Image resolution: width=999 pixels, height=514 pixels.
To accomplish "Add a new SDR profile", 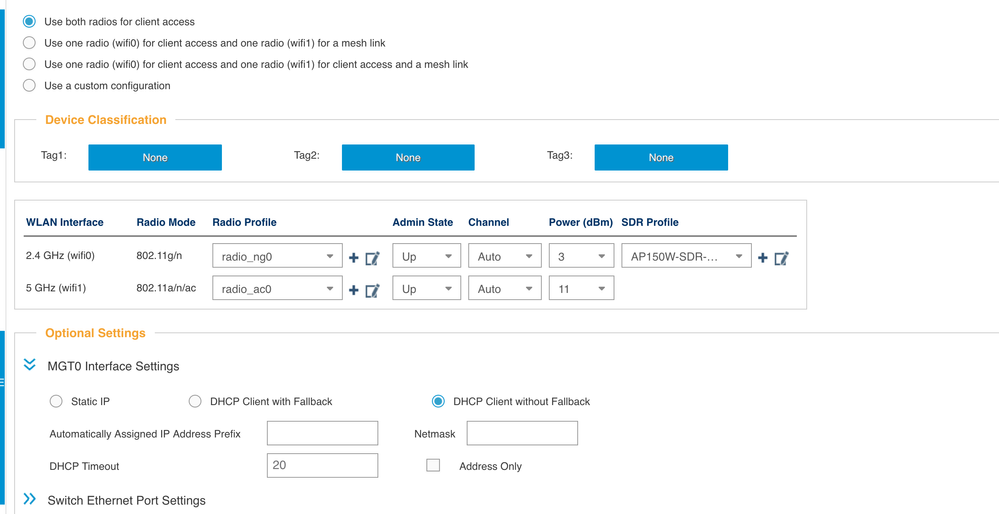I will click(762, 258).
